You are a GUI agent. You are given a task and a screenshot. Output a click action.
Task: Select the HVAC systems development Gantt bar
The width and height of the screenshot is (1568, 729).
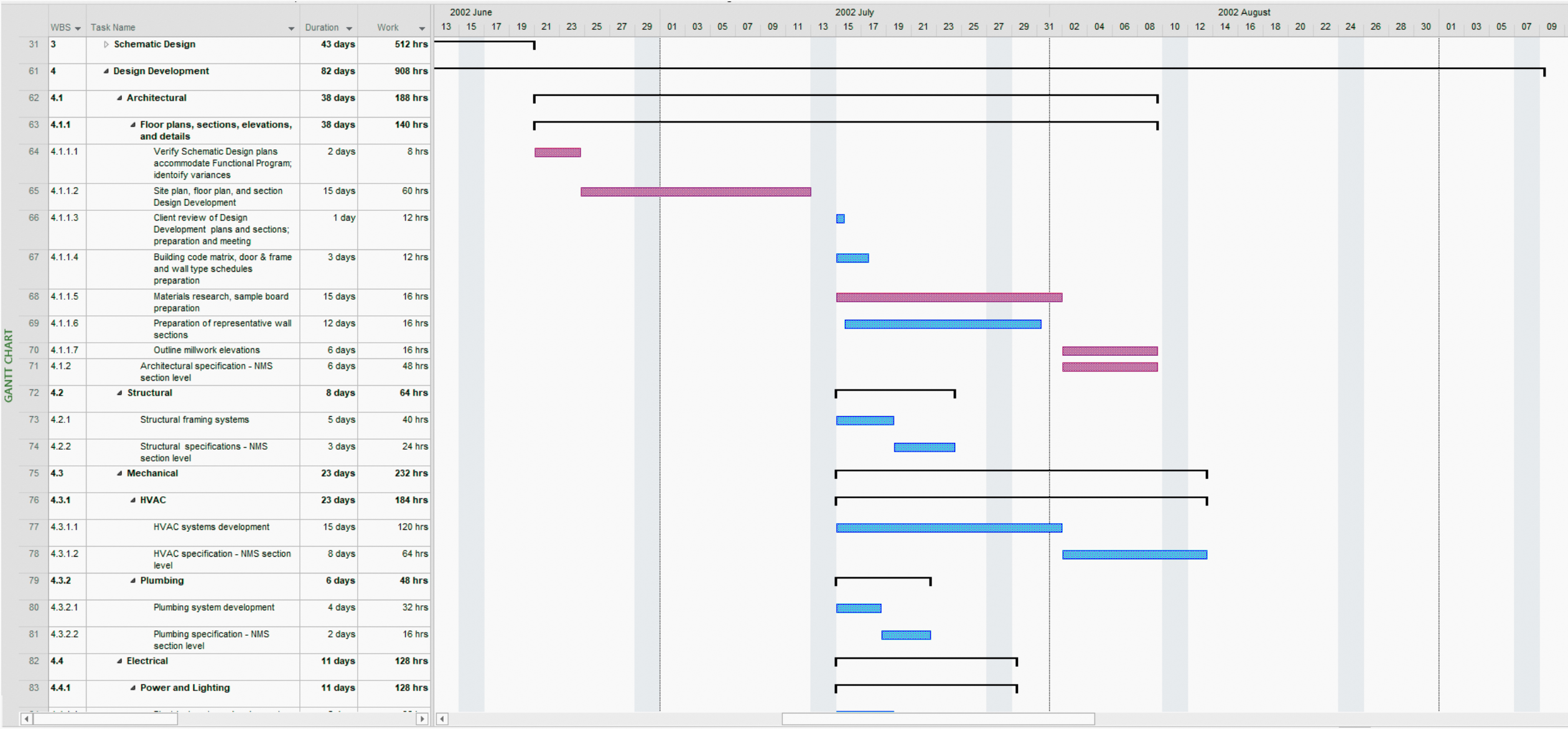point(948,528)
